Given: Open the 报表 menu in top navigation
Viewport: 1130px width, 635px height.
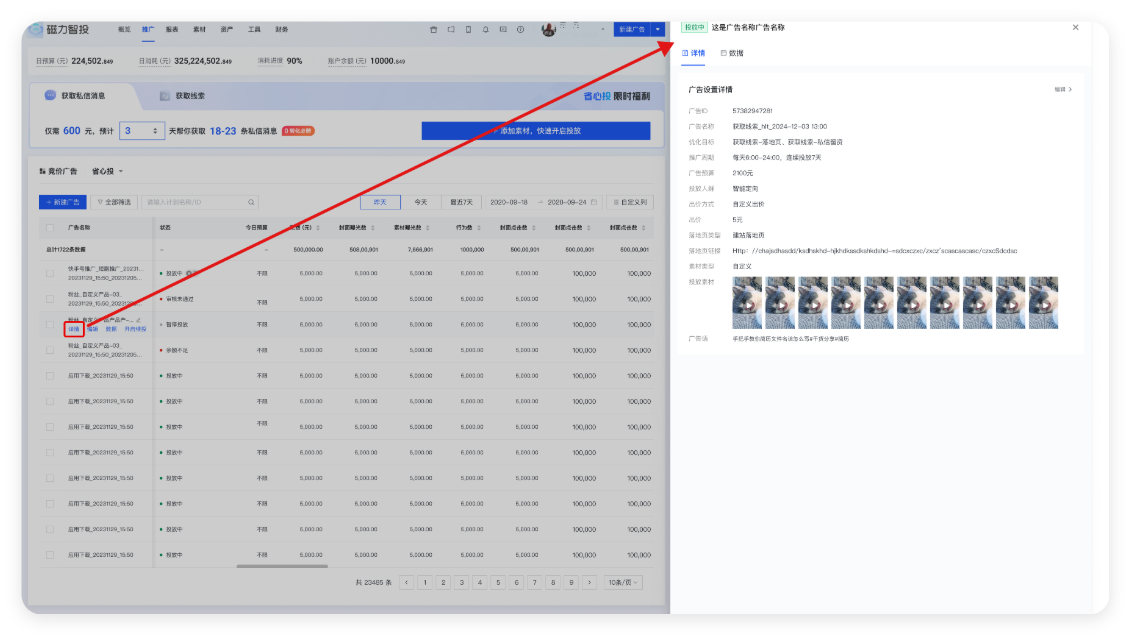Looking at the screenshot, I should pyautogui.click(x=172, y=30).
